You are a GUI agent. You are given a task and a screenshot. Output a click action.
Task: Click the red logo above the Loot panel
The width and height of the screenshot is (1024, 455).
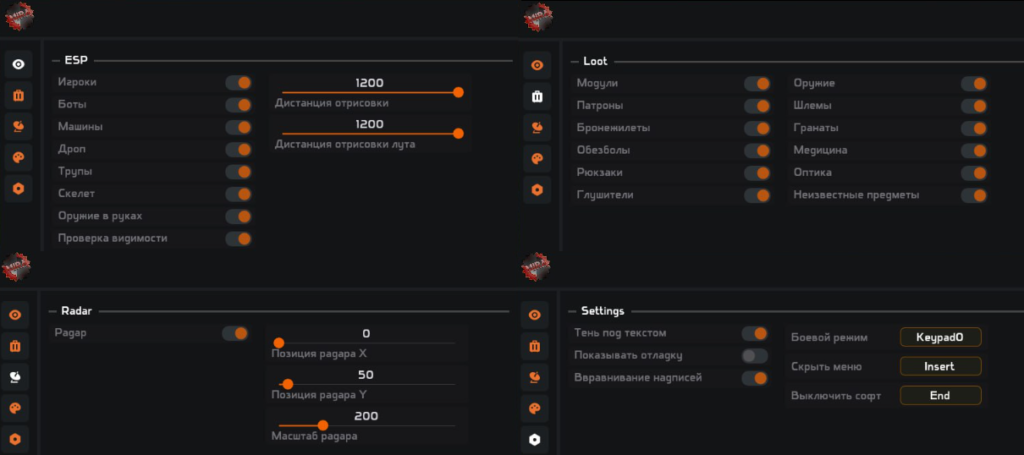point(537,15)
